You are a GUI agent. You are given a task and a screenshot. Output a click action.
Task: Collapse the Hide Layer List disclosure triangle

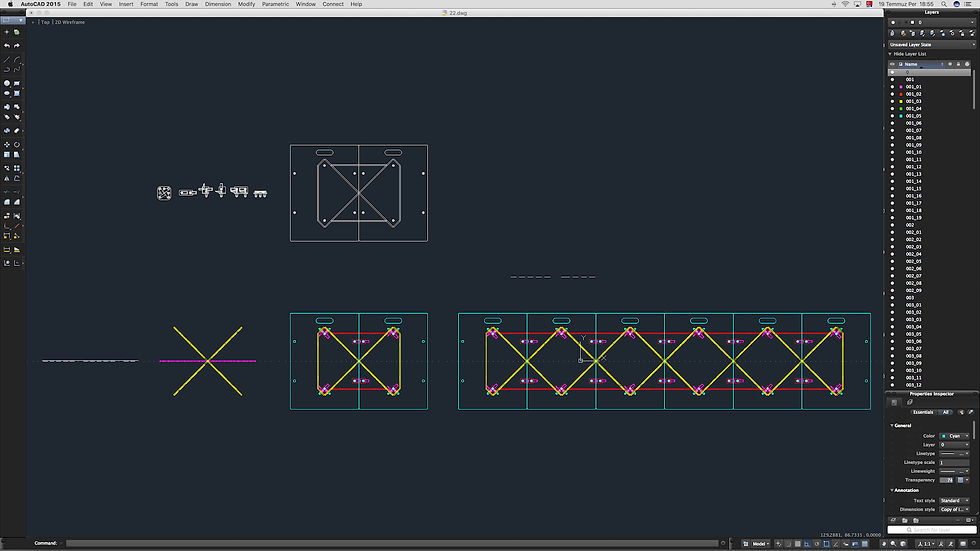890,54
